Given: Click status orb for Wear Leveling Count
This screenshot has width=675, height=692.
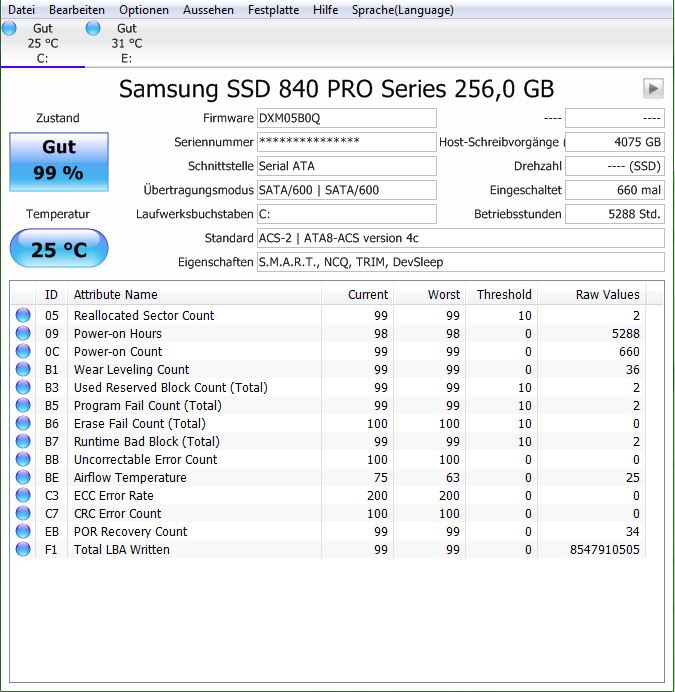Looking at the screenshot, I should 23,369.
